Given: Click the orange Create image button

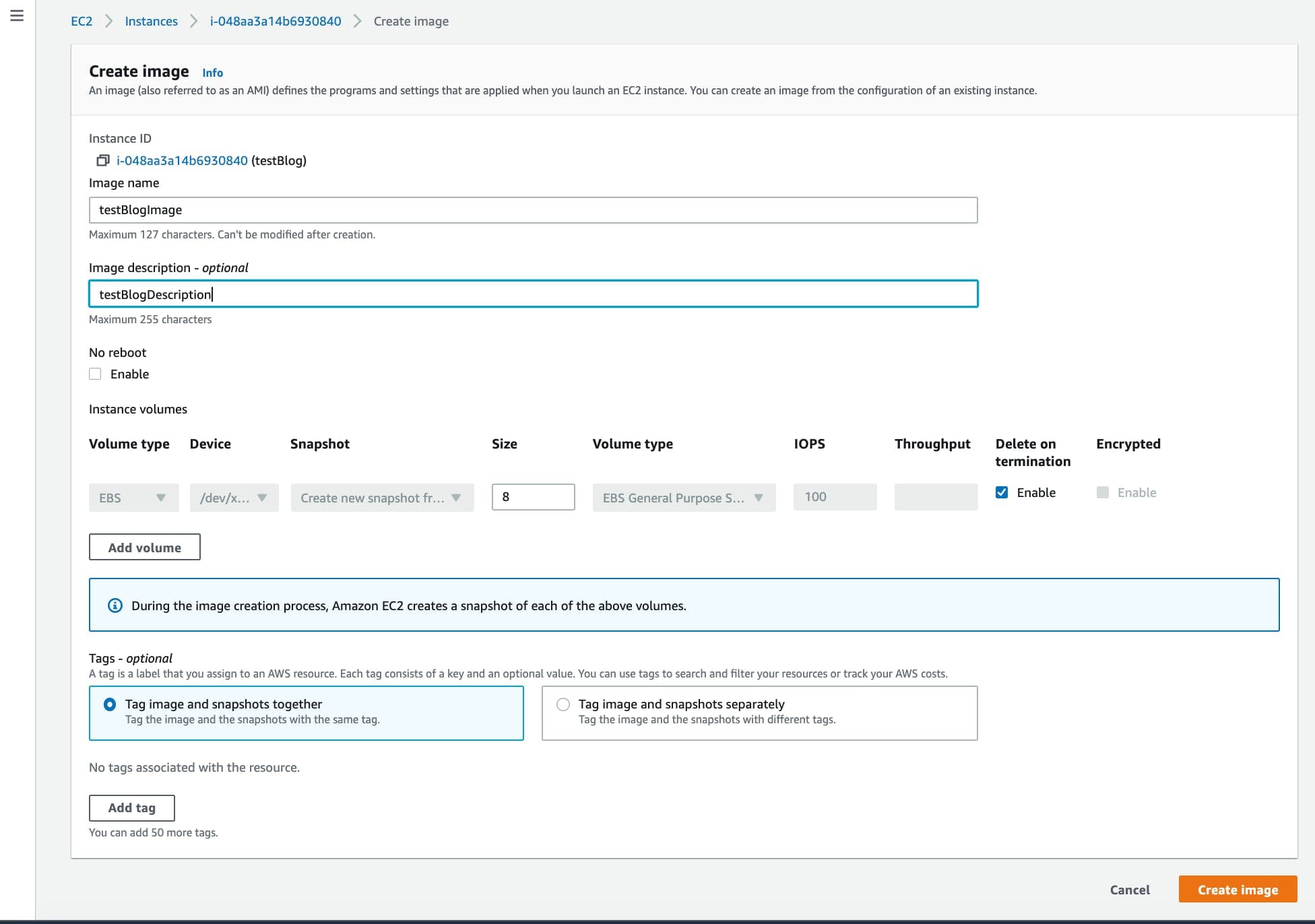Looking at the screenshot, I should (x=1238, y=890).
